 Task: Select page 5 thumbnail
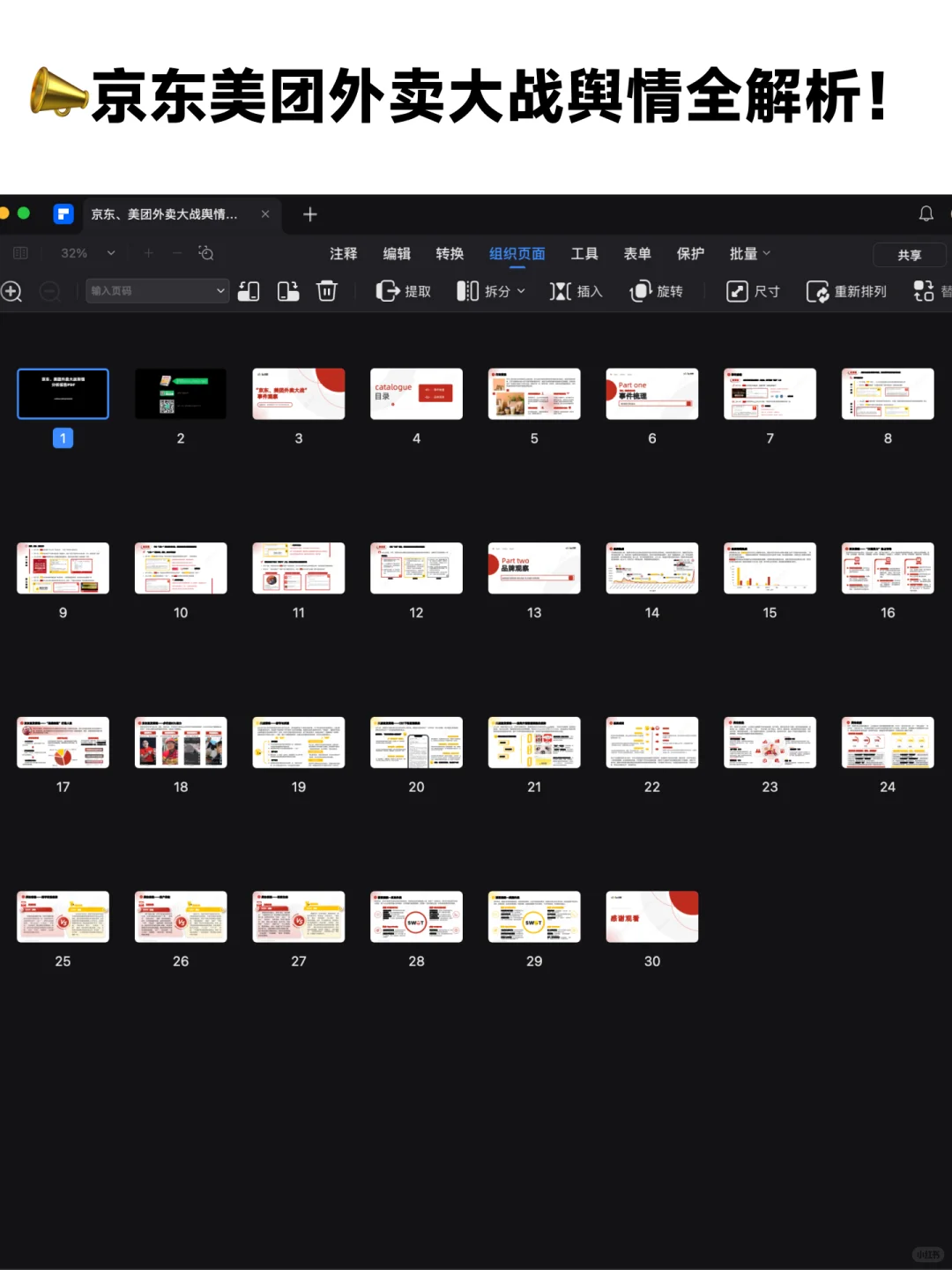[534, 393]
